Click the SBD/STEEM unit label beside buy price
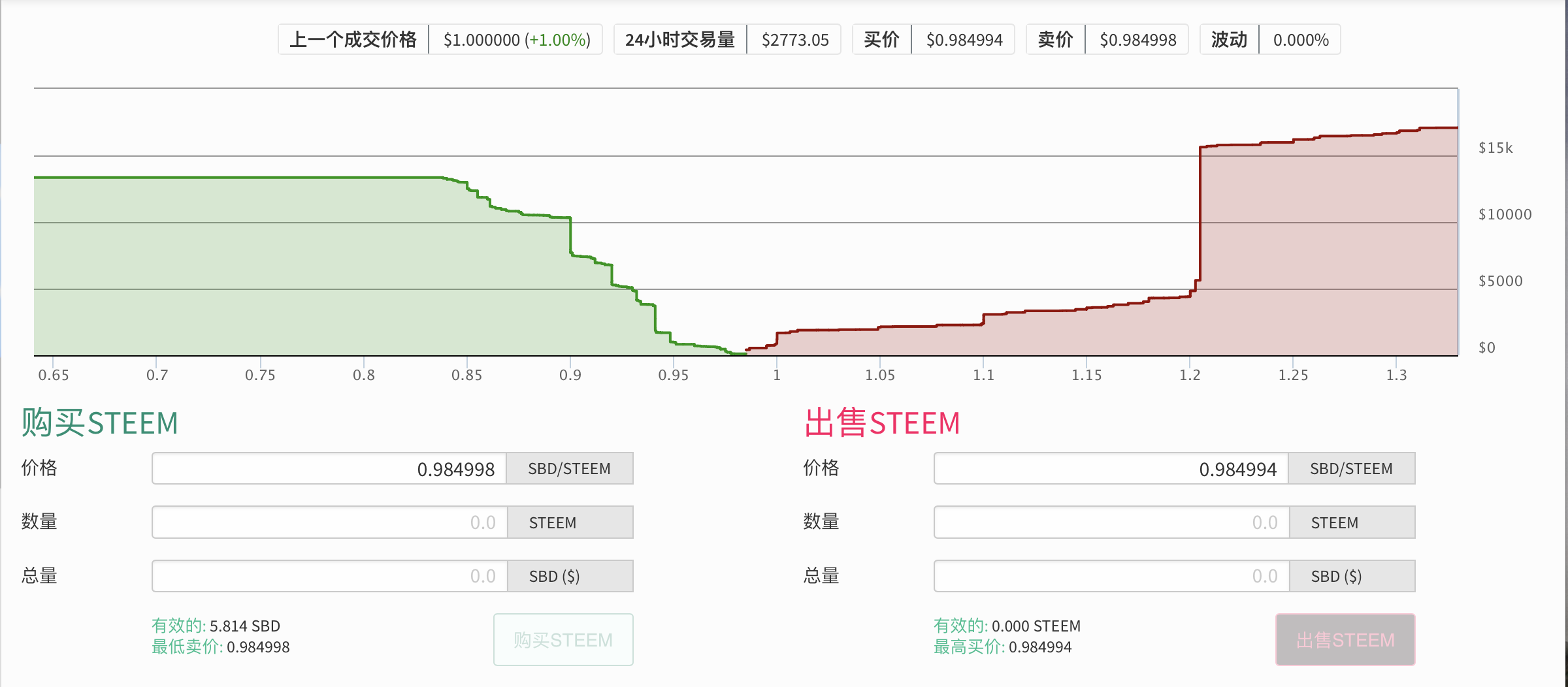This screenshot has height=687, width=1568. point(569,469)
